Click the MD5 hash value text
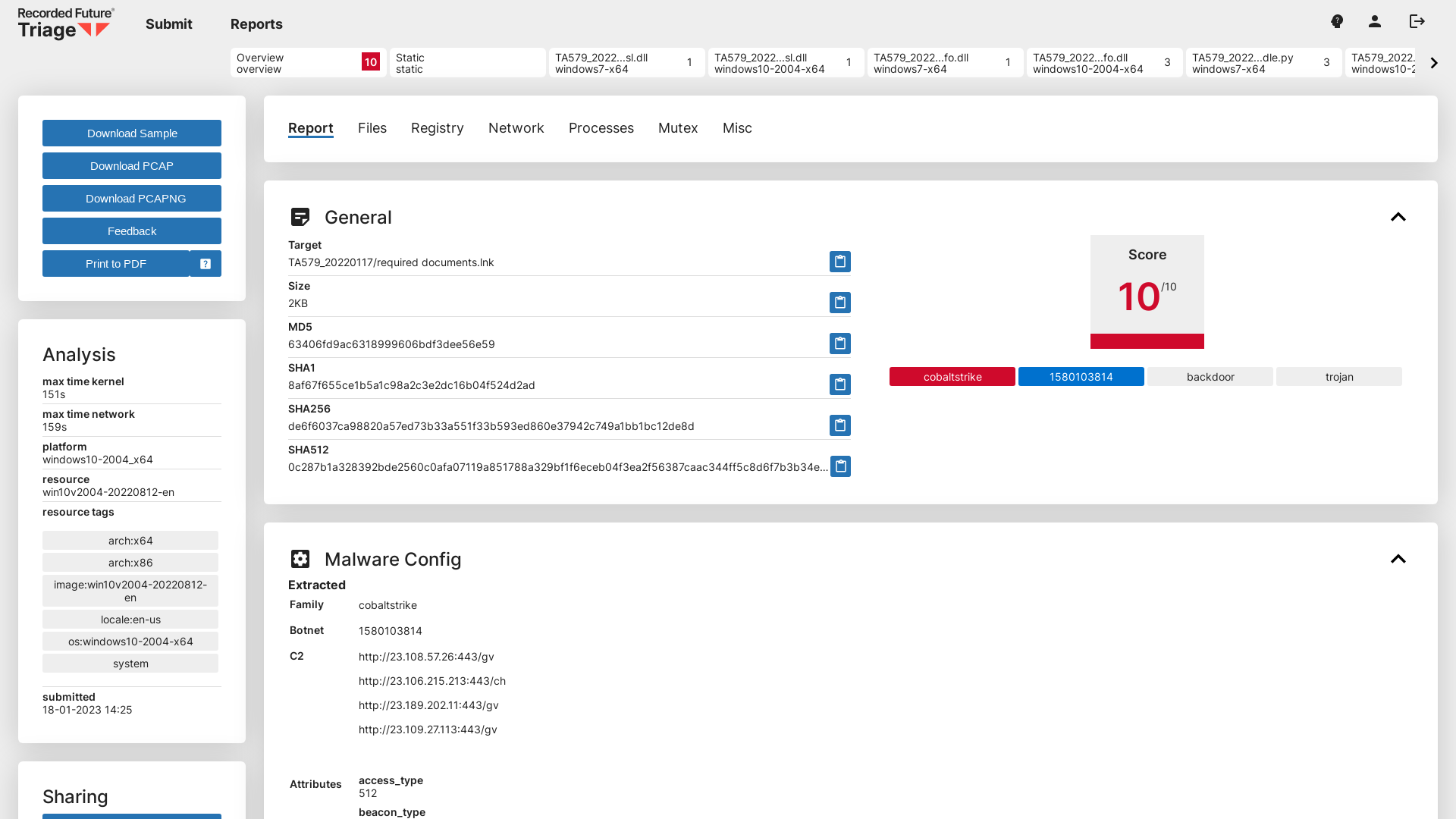This screenshot has height=819, width=1456. pyautogui.click(x=391, y=344)
